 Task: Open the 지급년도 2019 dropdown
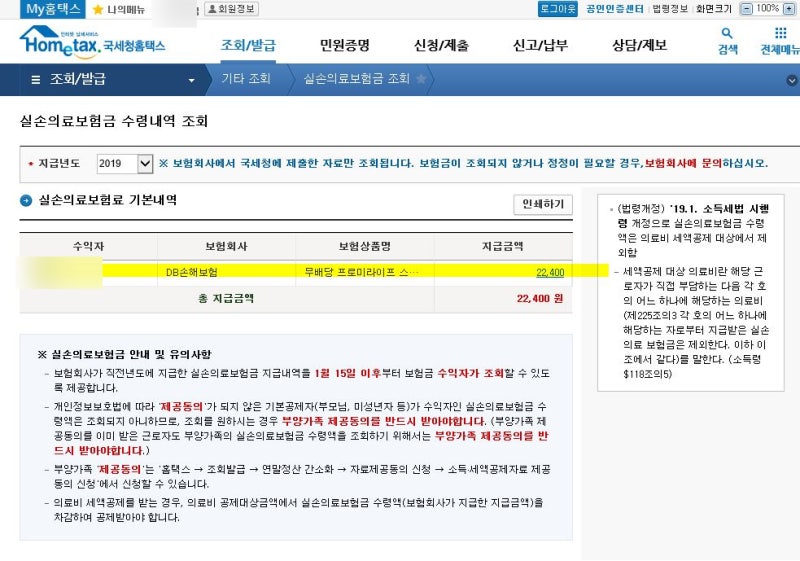pos(125,164)
